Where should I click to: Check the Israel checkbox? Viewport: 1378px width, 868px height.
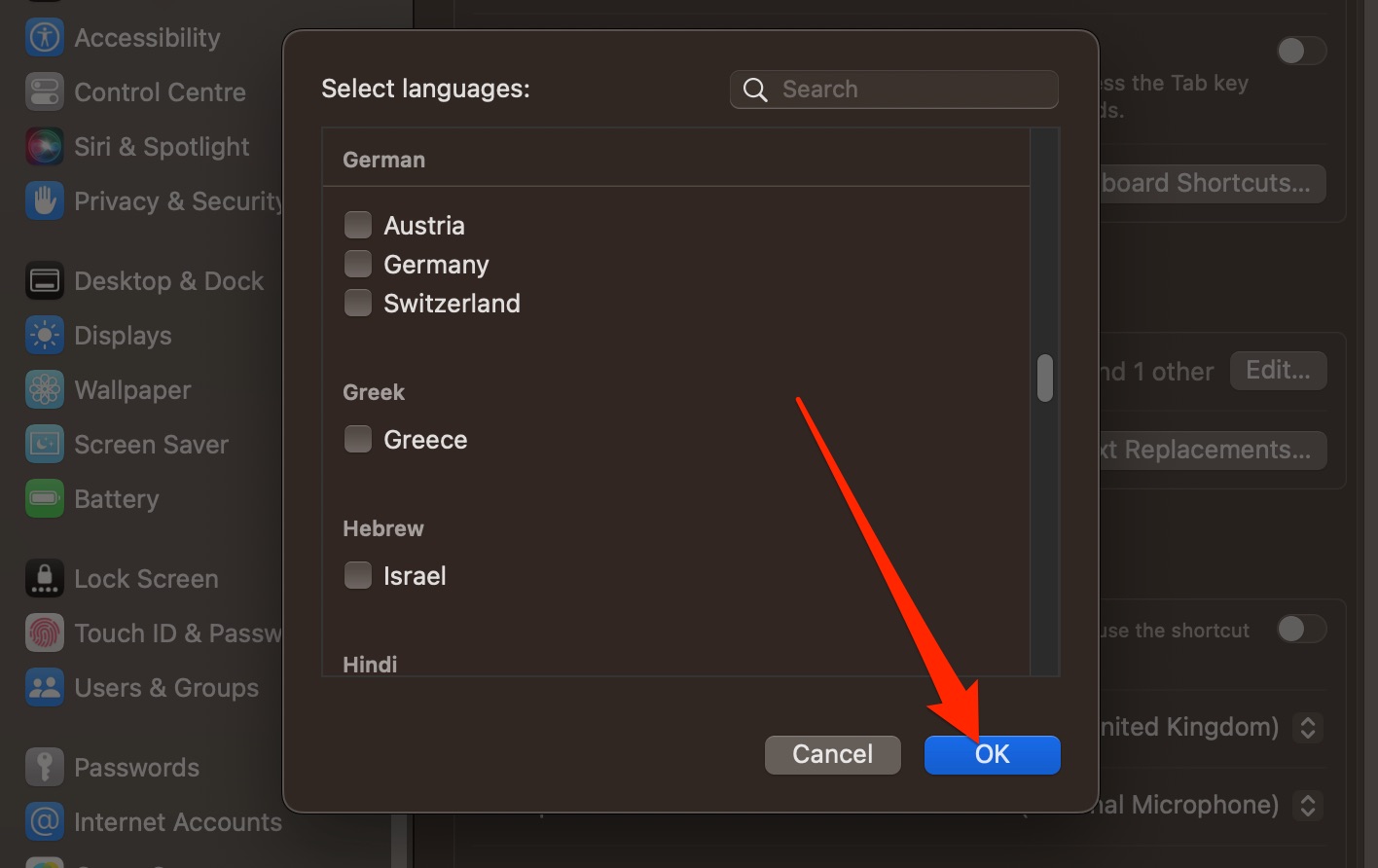358,575
